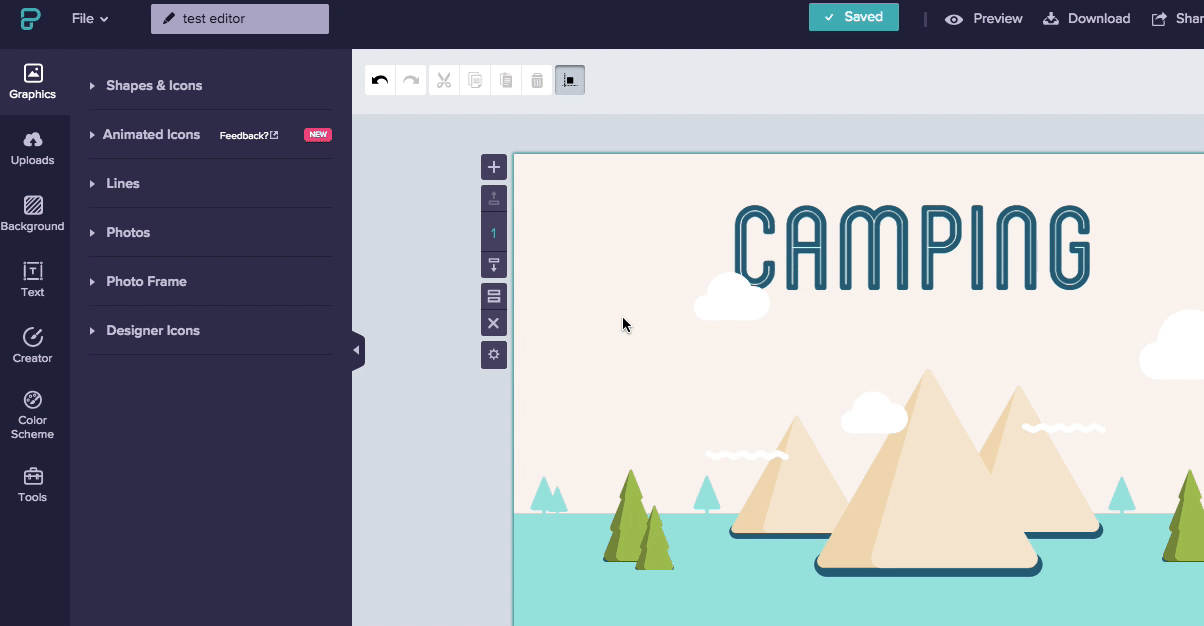
Task: Open the Color Scheme sidebar tab
Action: pos(33,415)
